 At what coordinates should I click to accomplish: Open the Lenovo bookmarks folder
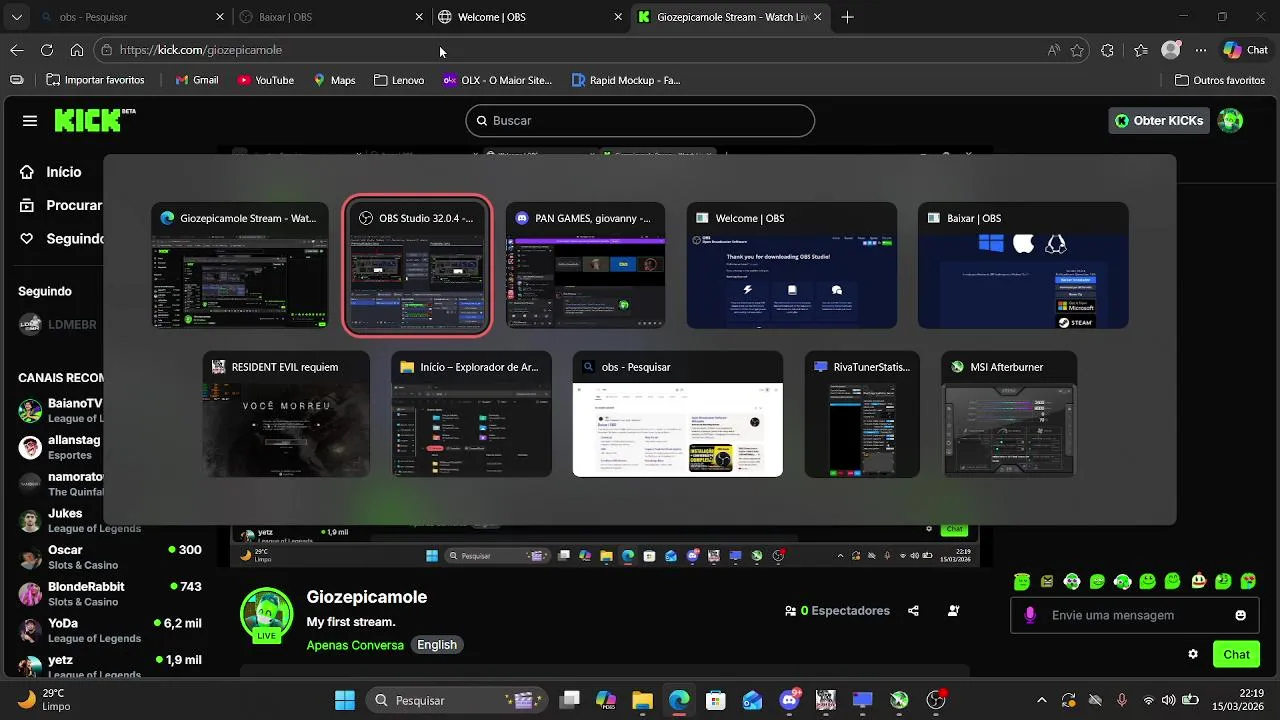398,80
